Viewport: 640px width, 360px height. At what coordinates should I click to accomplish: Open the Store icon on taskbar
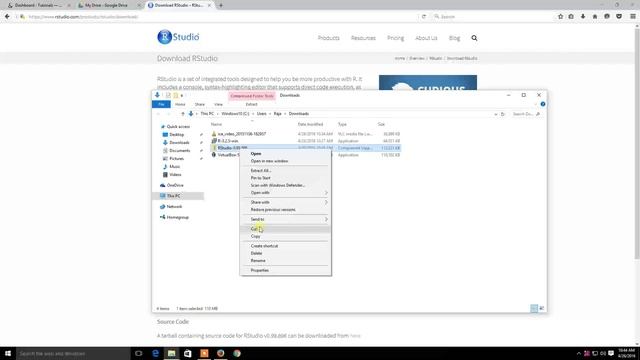pyautogui.click(x=187, y=353)
